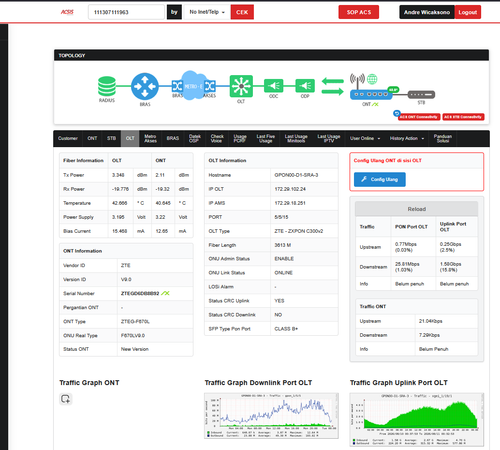This screenshot has width=500, height=450.
Task: Click the green icon beside the serial number
Action: click(x=165, y=293)
